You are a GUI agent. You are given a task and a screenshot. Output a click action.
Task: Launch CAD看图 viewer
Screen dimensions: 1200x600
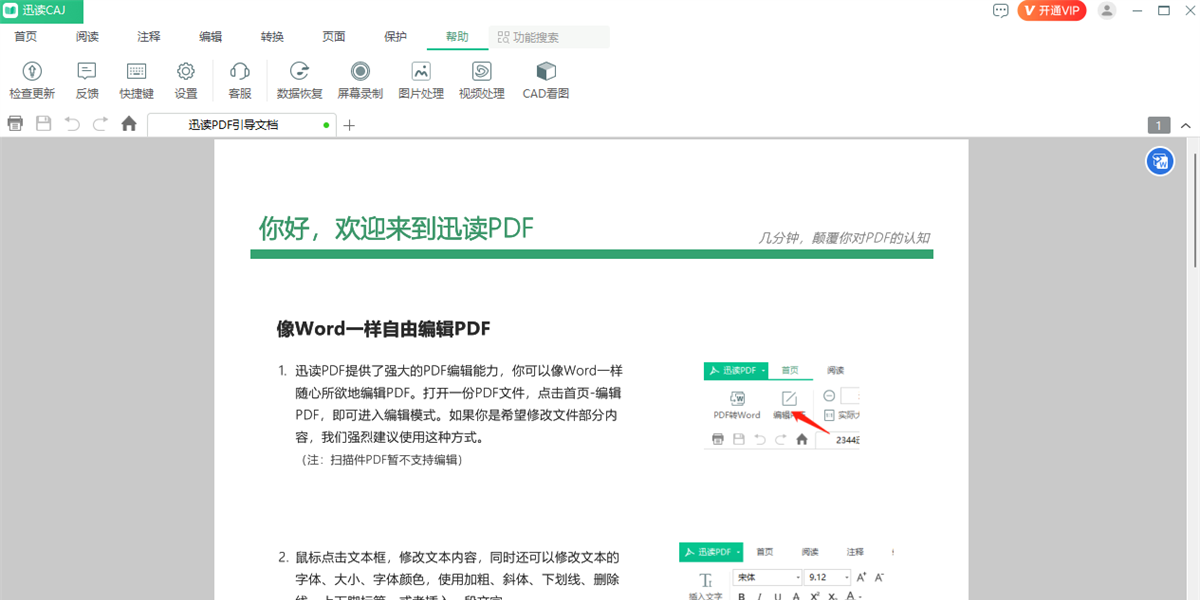[x=546, y=81]
